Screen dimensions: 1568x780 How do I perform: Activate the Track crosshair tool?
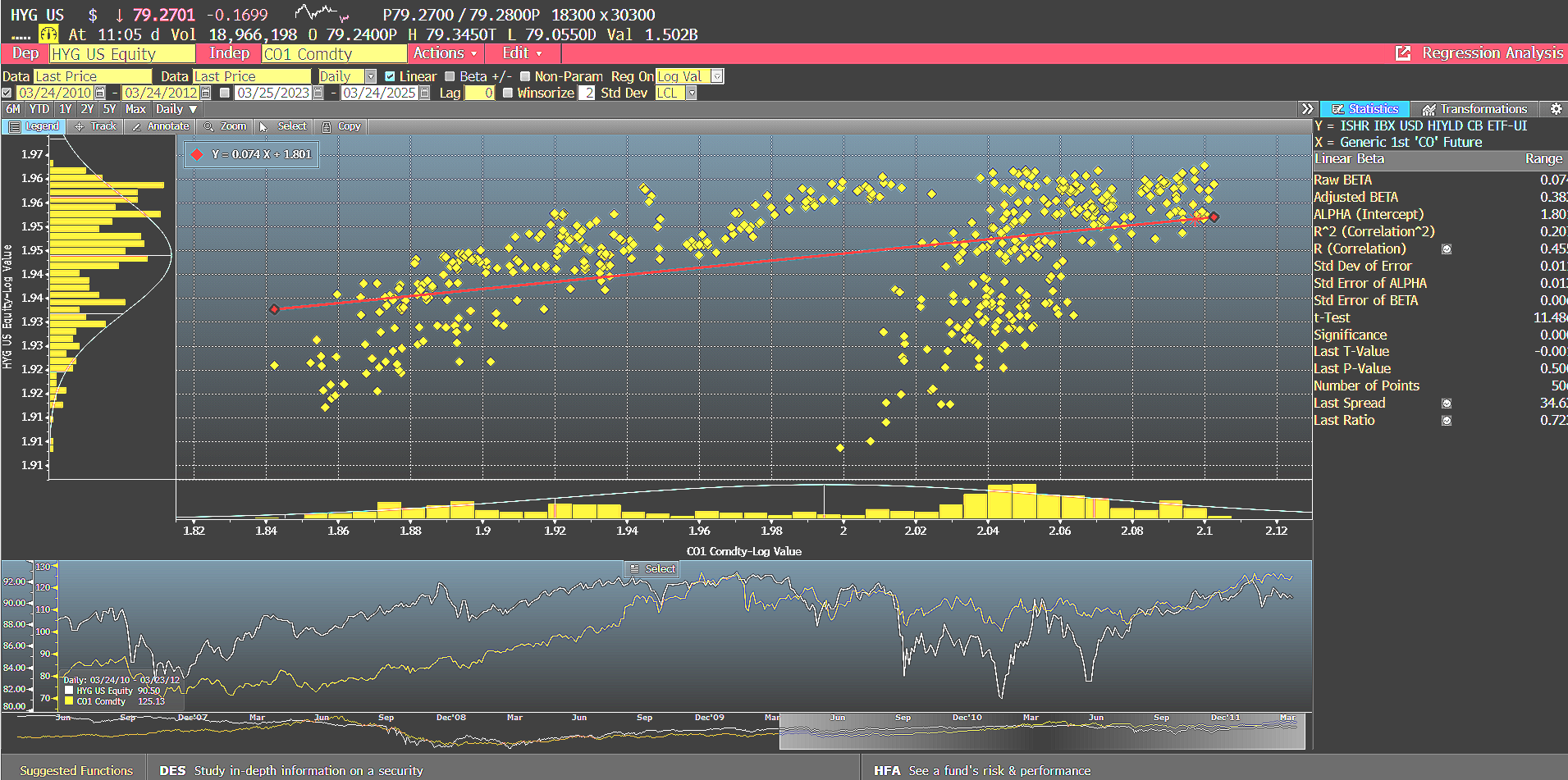pos(94,126)
